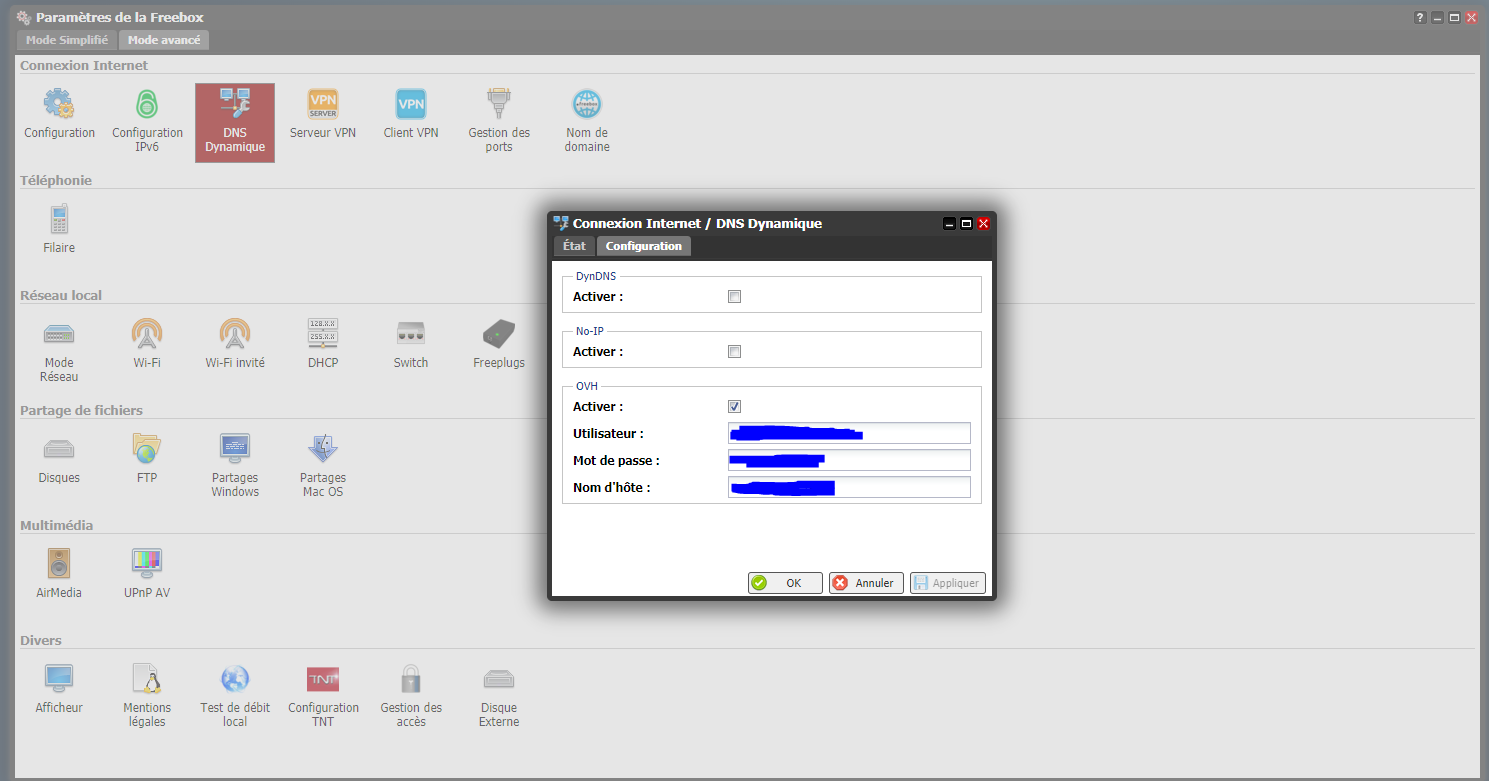This screenshot has height=781, width=1489.
Task: Open the Configuration settings icon
Action: [59, 114]
